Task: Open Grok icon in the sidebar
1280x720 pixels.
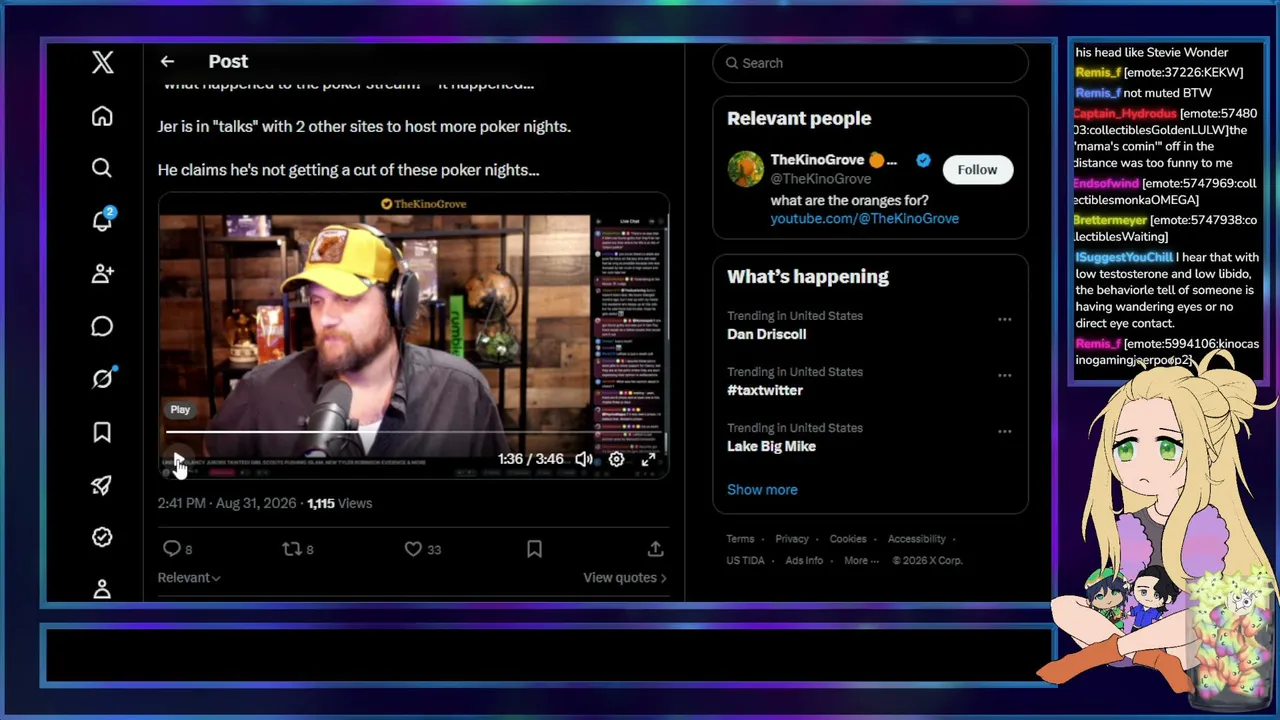Action: coord(102,379)
